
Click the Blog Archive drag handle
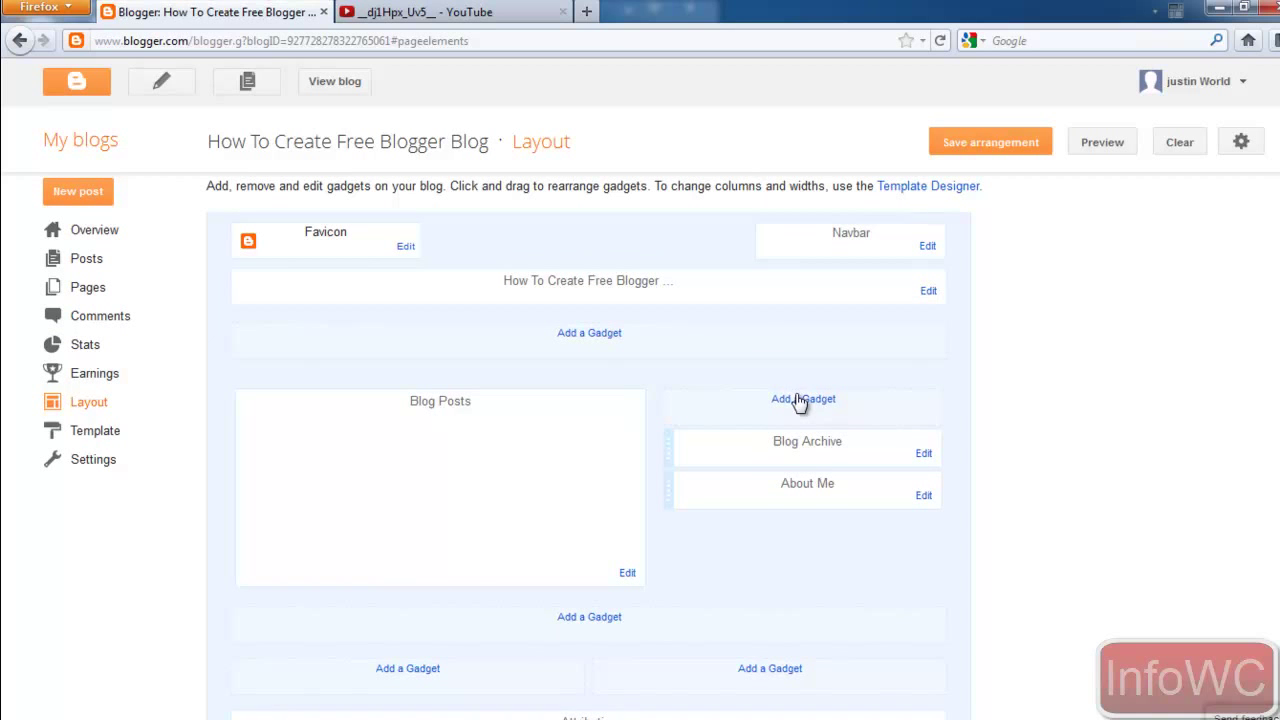tap(668, 448)
